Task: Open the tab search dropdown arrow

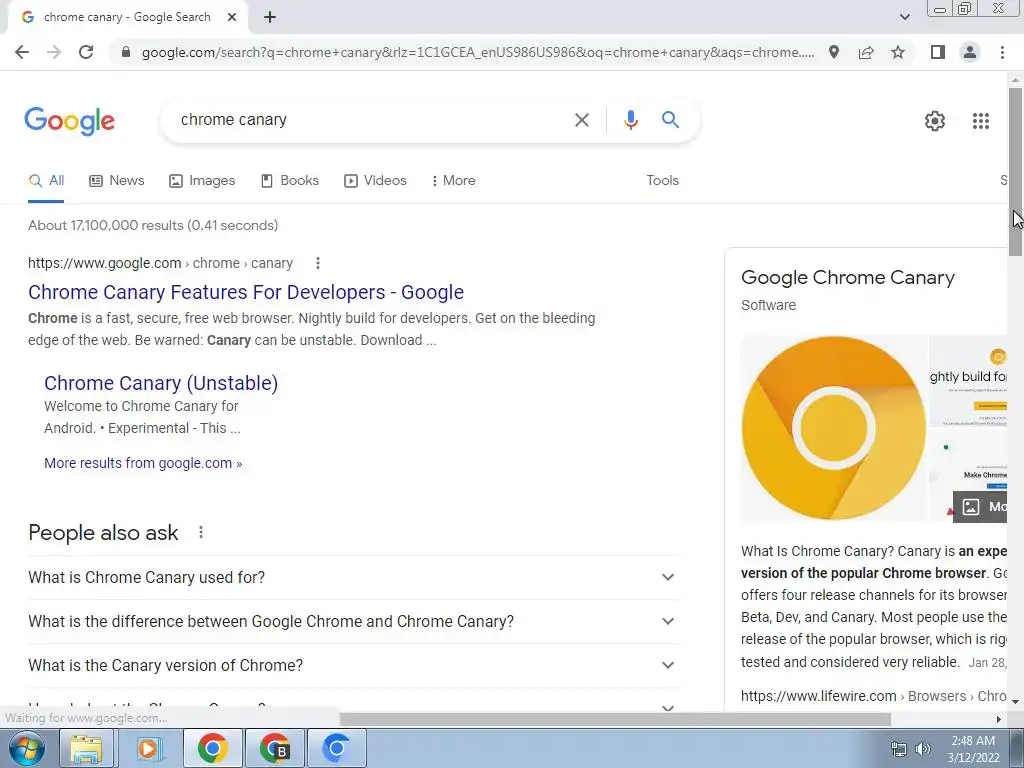Action: coord(904,17)
